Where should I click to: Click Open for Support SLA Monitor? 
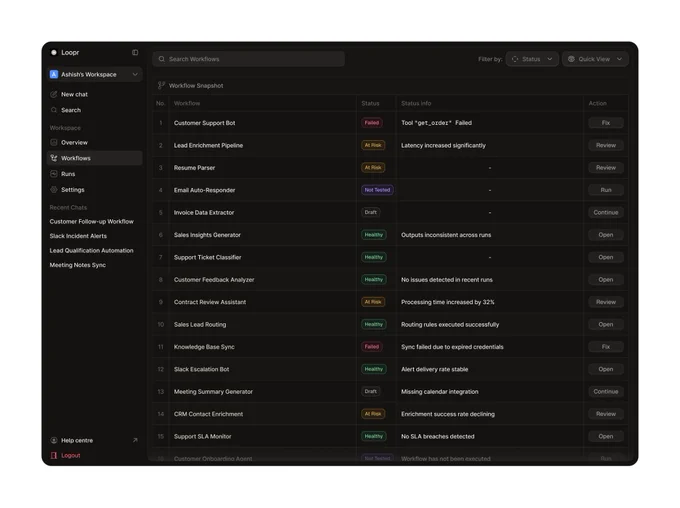606,436
